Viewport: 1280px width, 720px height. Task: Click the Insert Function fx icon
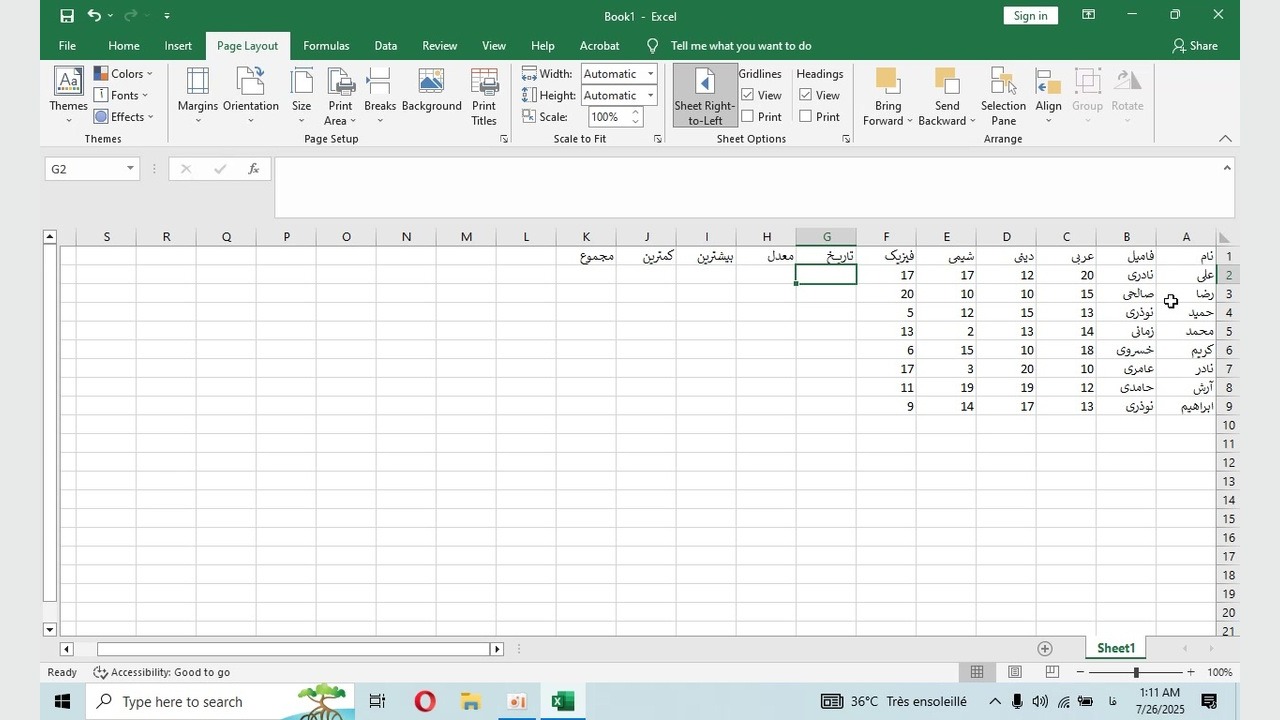point(254,169)
